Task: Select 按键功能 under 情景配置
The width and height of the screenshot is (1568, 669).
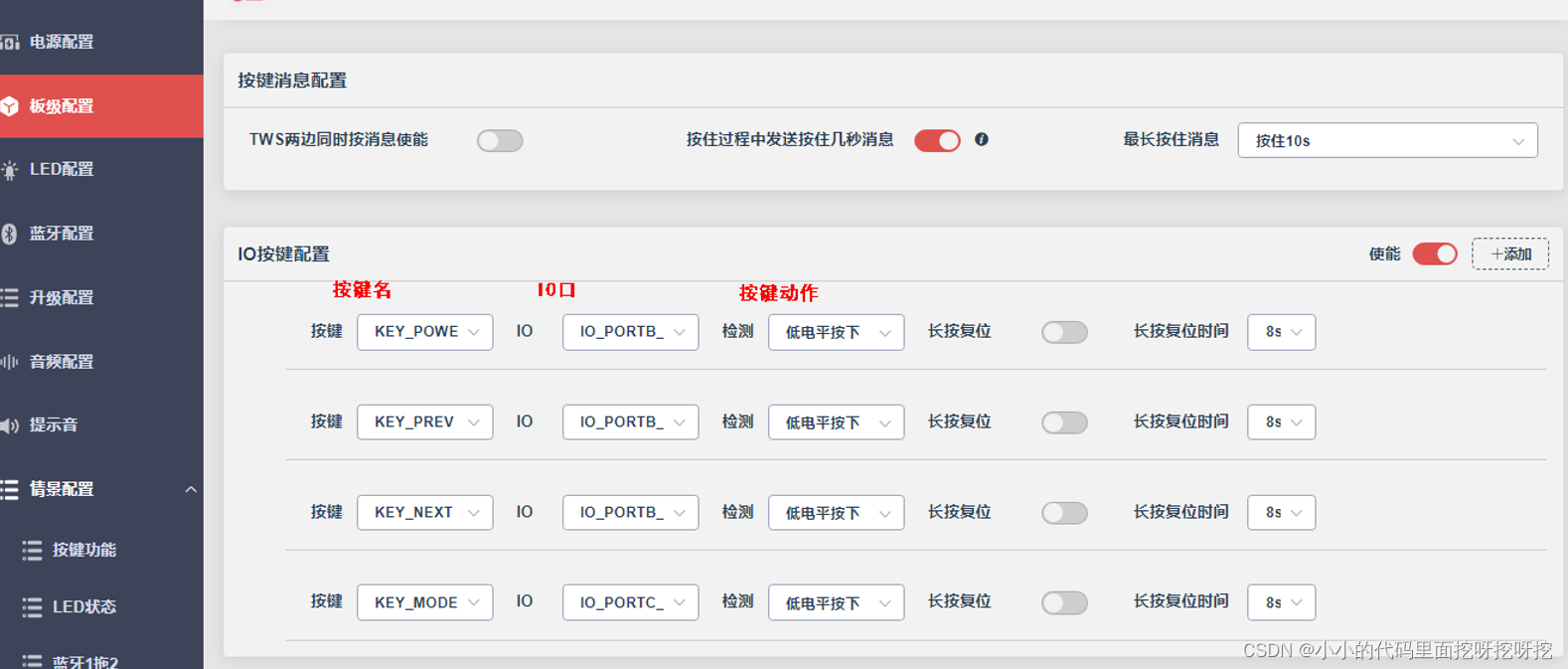Action: tap(83, 550)
